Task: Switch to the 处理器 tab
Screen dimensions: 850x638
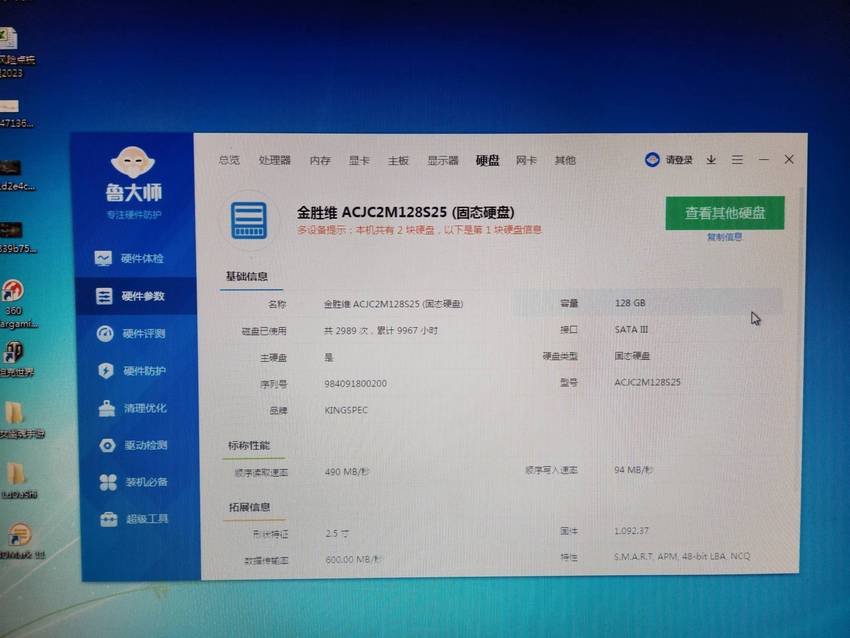Action: 274,160
